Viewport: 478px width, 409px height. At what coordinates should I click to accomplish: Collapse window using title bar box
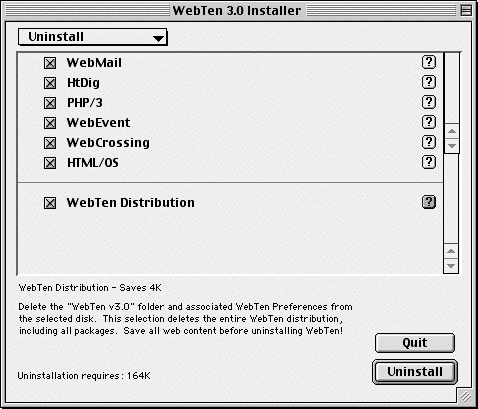tap(466, 11)
